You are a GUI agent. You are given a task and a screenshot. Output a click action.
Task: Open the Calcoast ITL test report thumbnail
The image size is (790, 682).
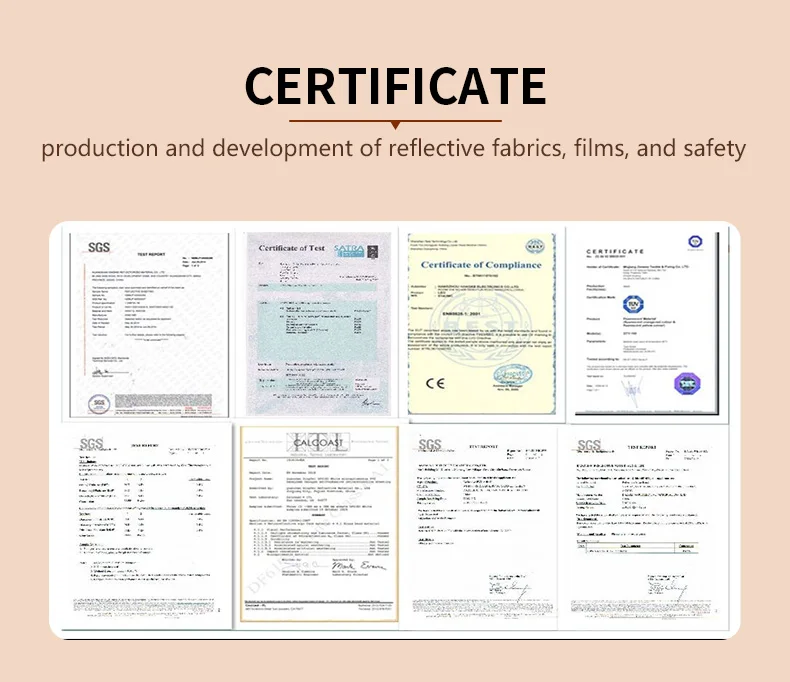tap(319, 524)
